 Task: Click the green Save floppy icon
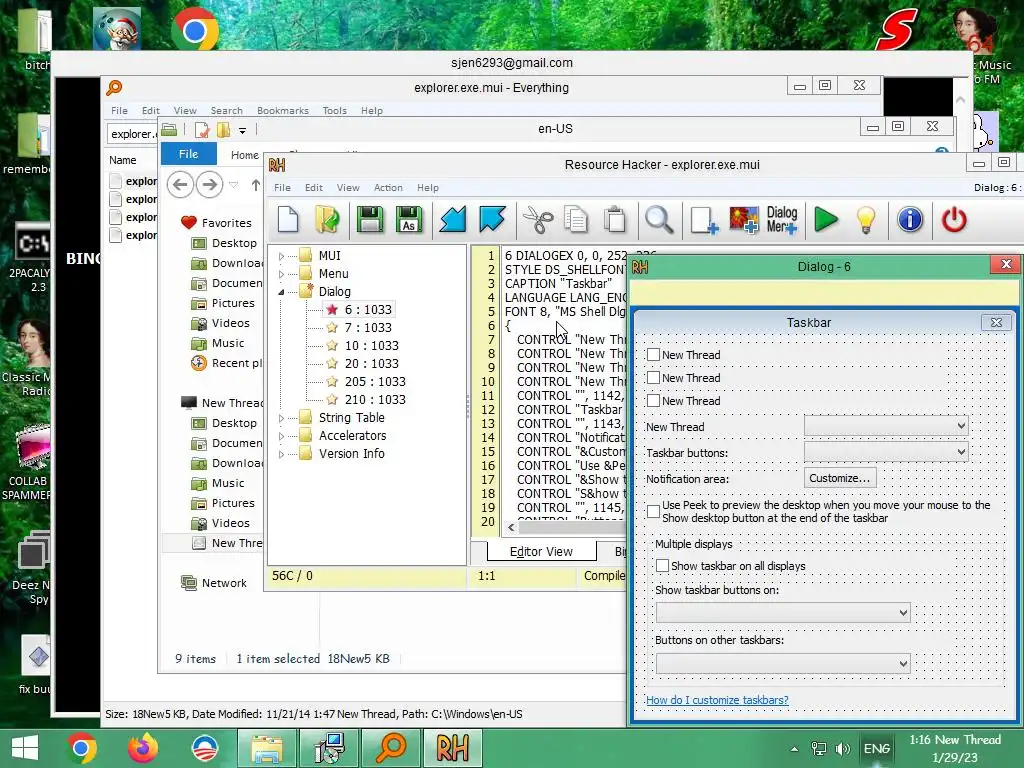[x=370, y=219]
